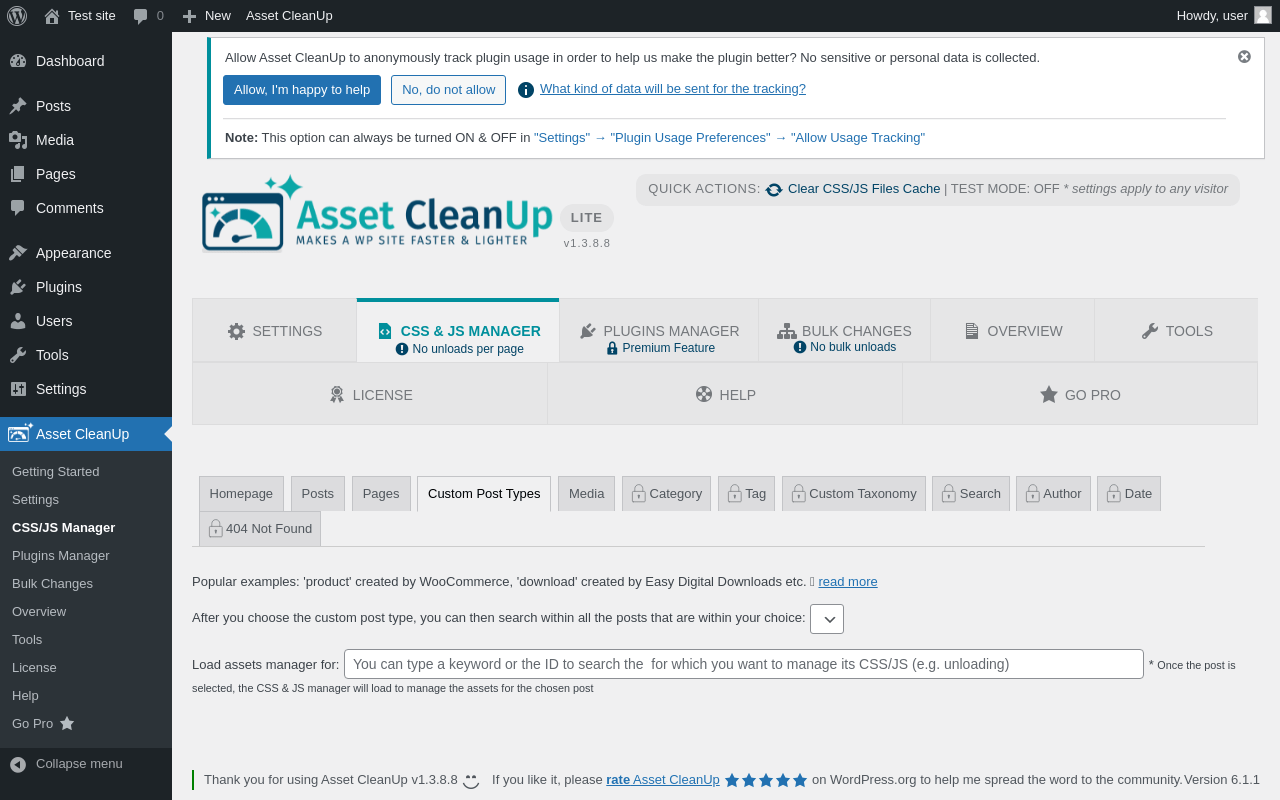Select the Custom Post Types sub-tab
1280x800 pixels.
point(484,494)
